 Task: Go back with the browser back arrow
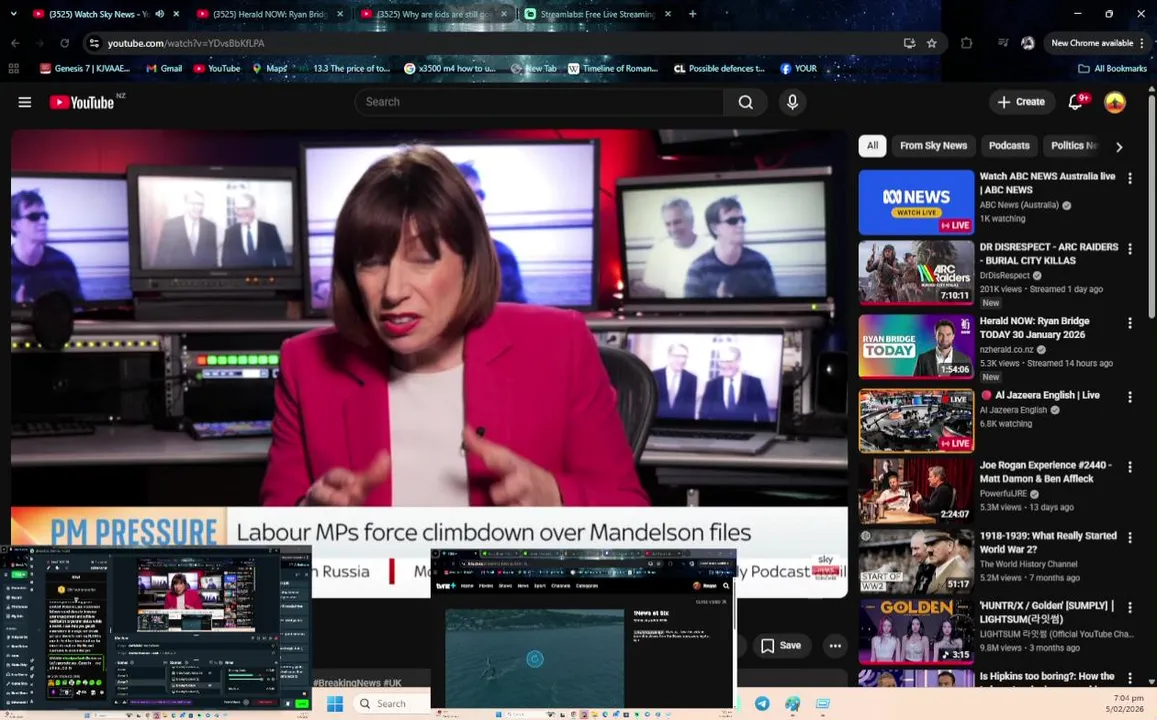point(15,43)
